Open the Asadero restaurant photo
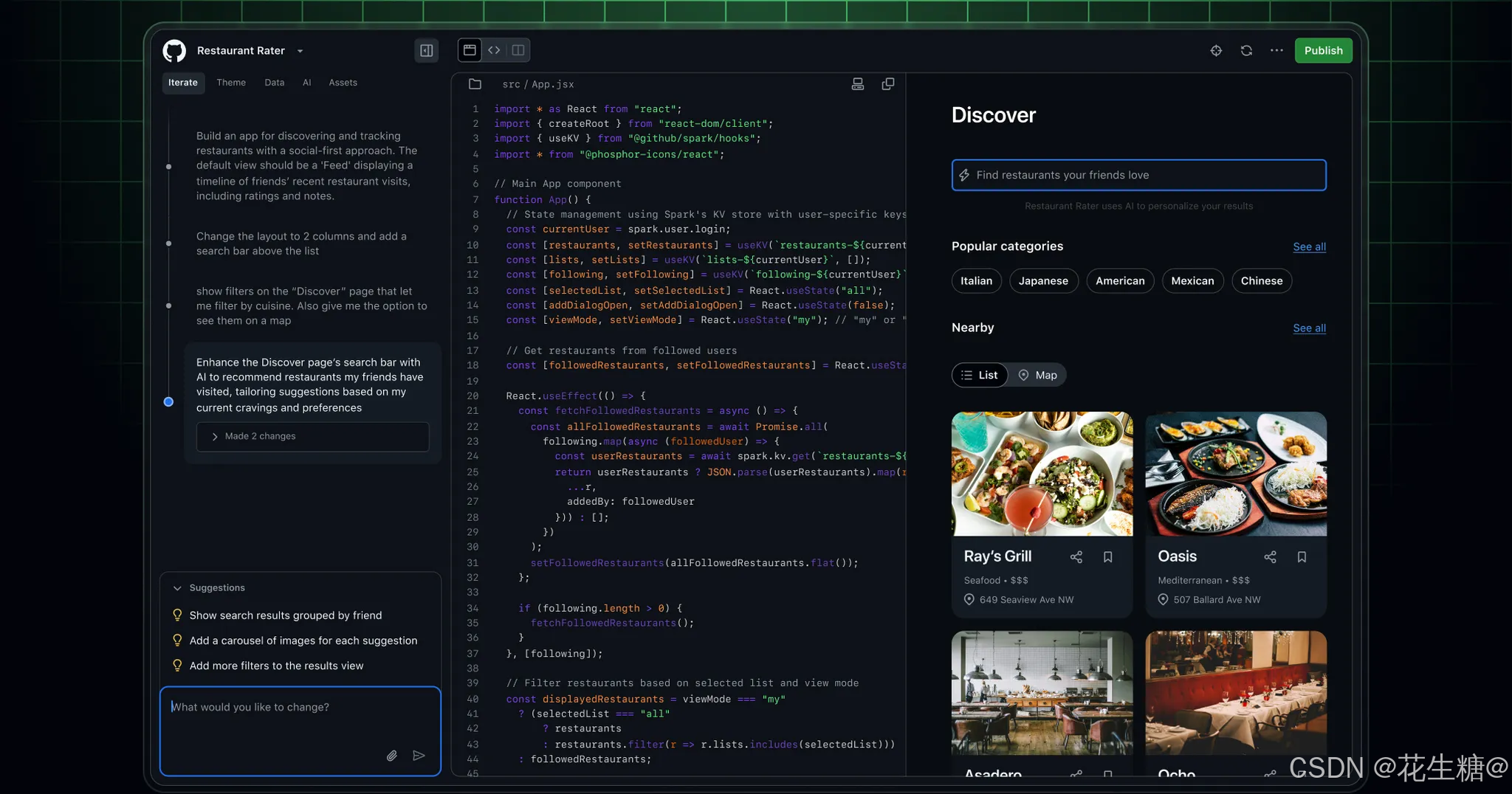Screen dimensions: 1512x794 [x=1042, y=692]
